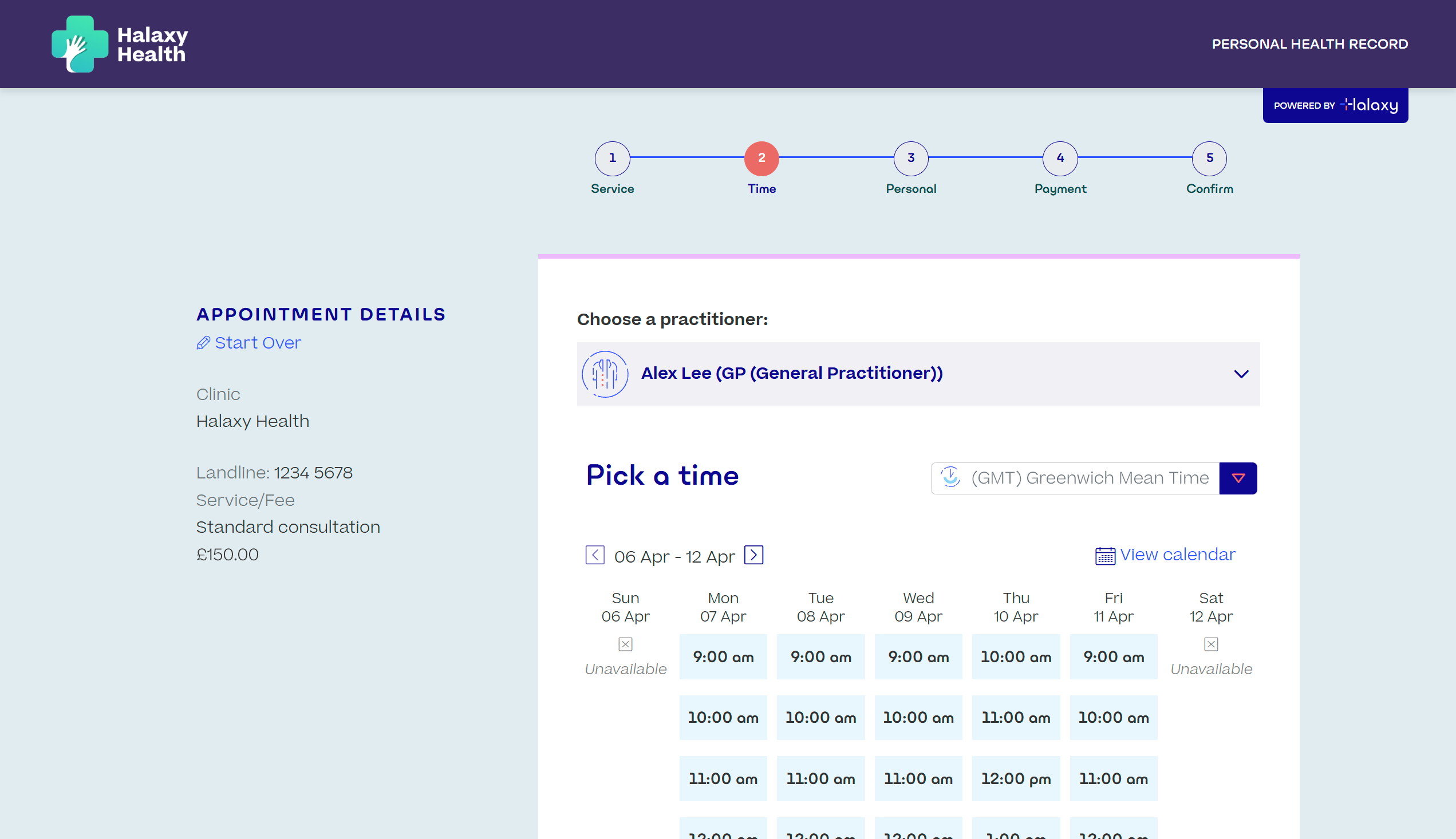Go to step 1 Service

point(612,159)
